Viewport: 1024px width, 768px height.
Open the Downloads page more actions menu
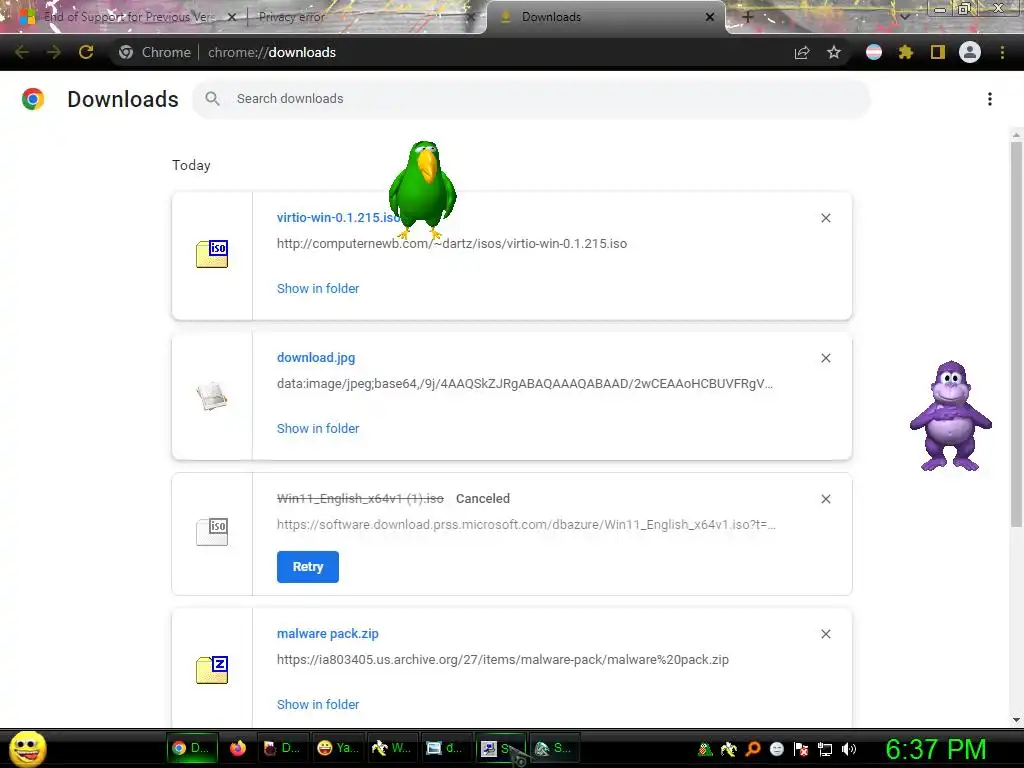(x=990, y=99)
